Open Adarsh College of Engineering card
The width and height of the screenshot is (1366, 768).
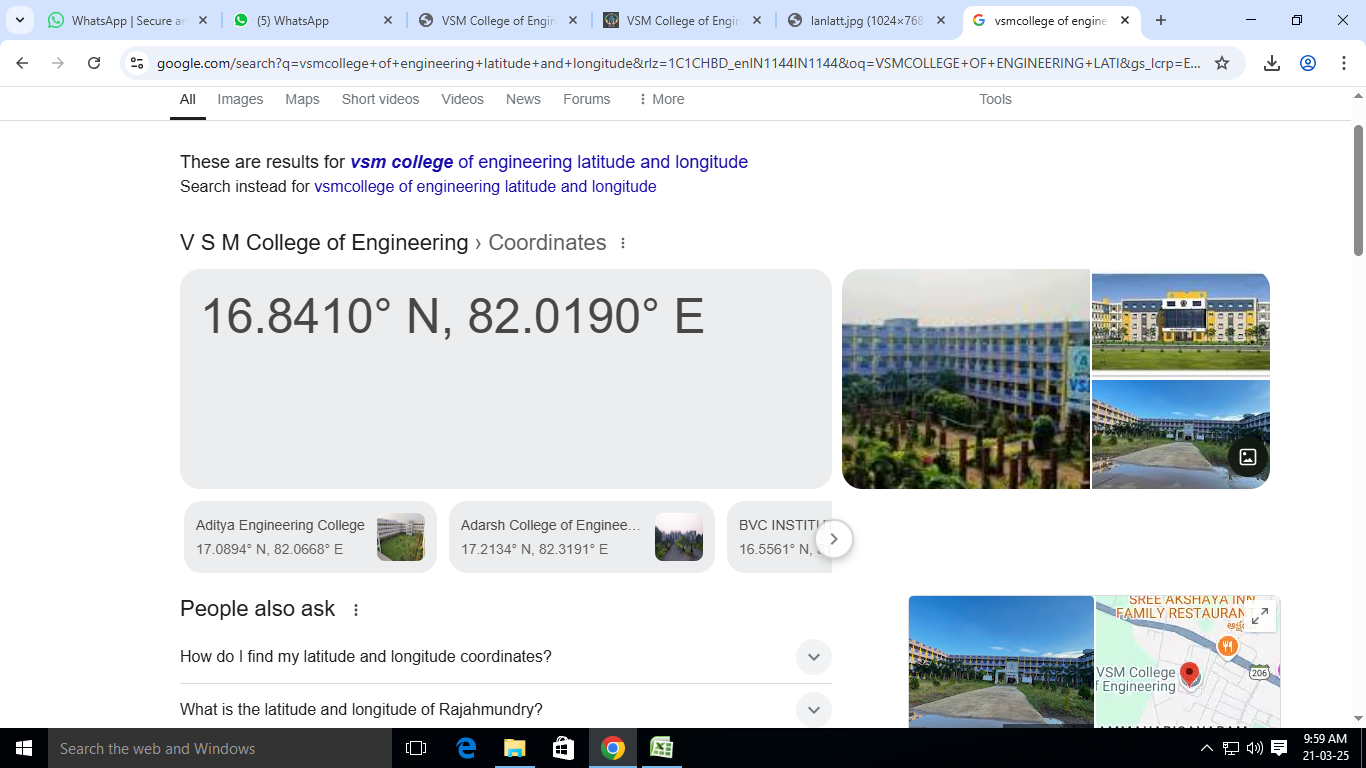[x=582, y=537]
